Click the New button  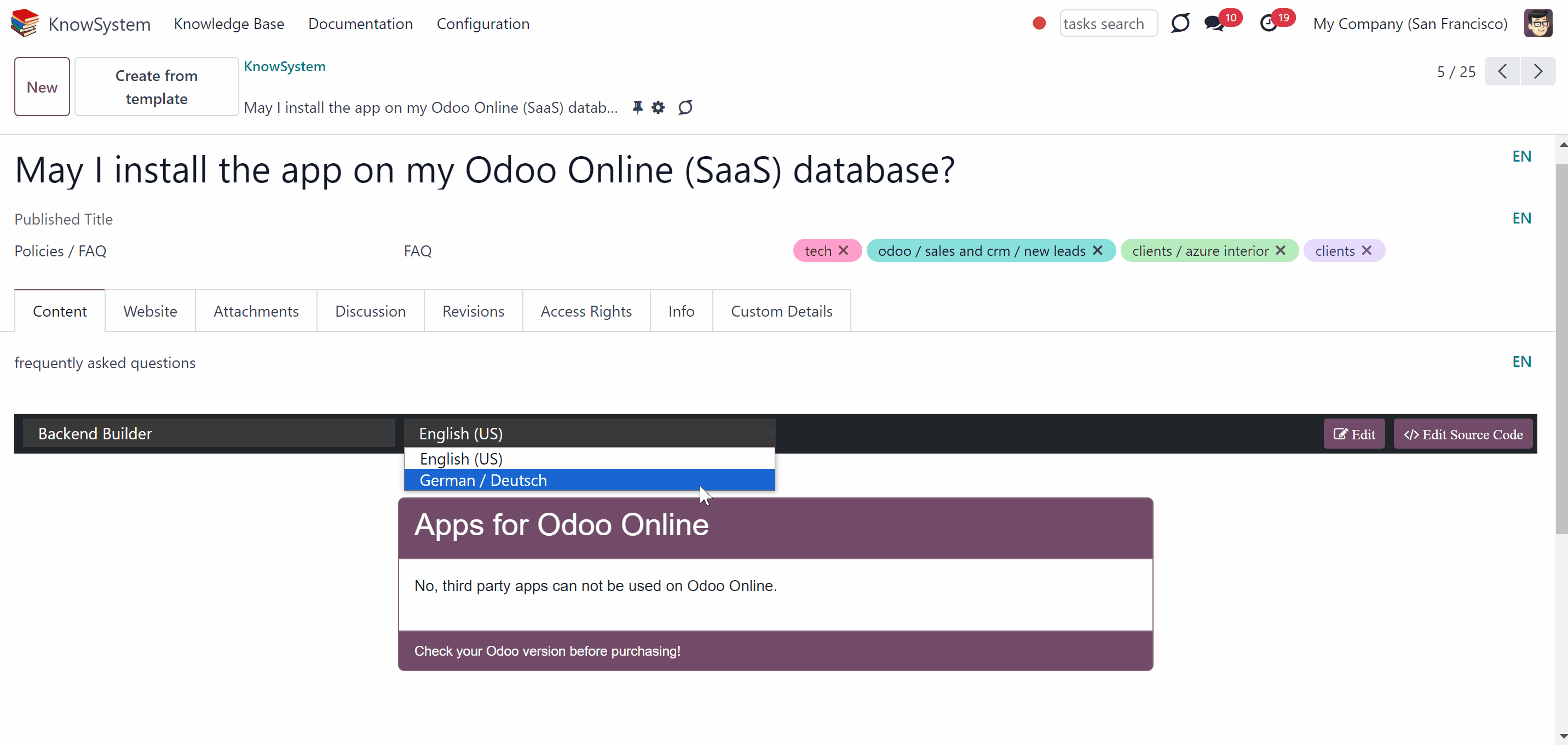pos(42,87)
